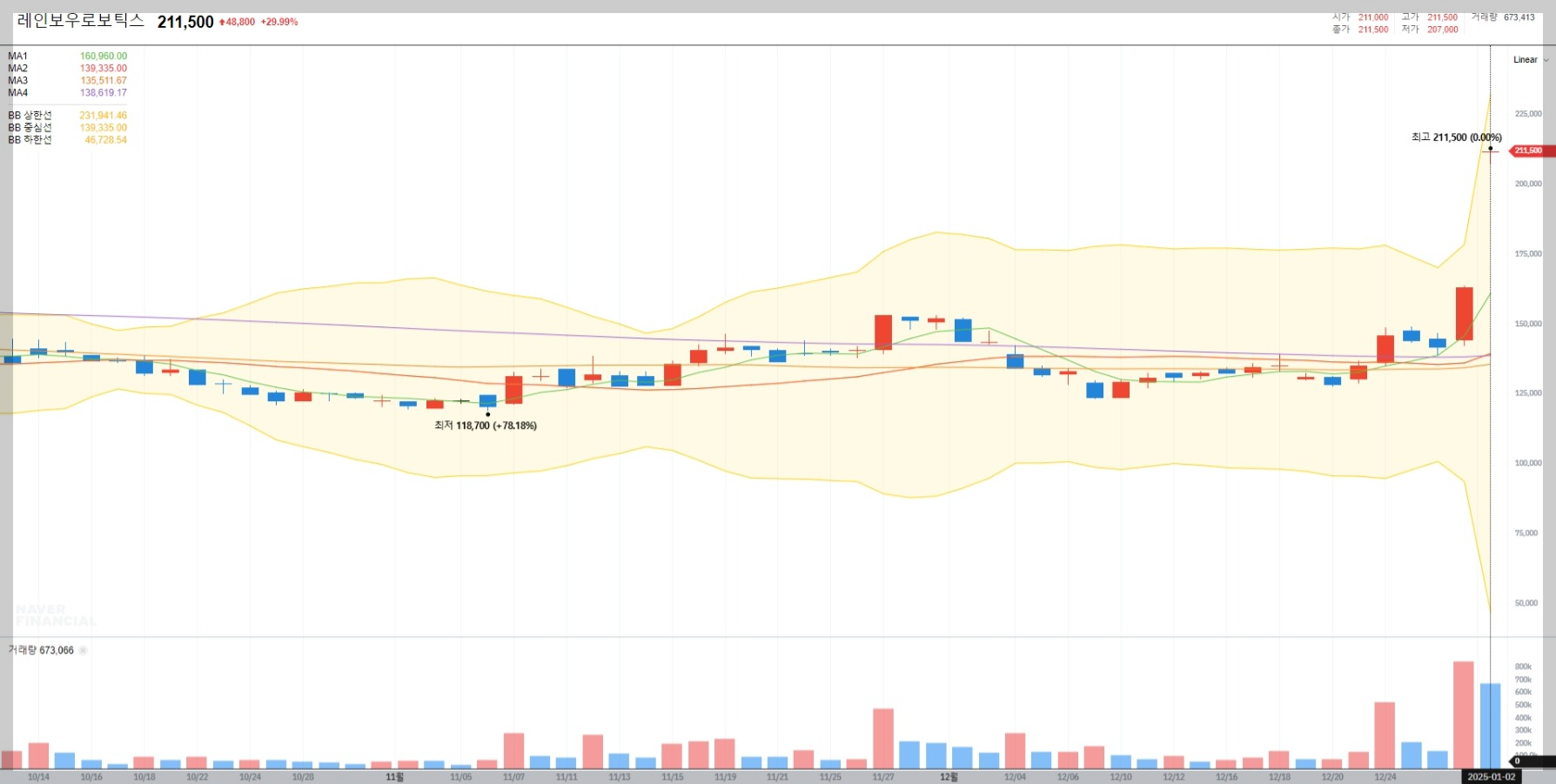Click the 150,000 price axis label
This screenshot has height=784, width=1556.
pos(1528,324)
